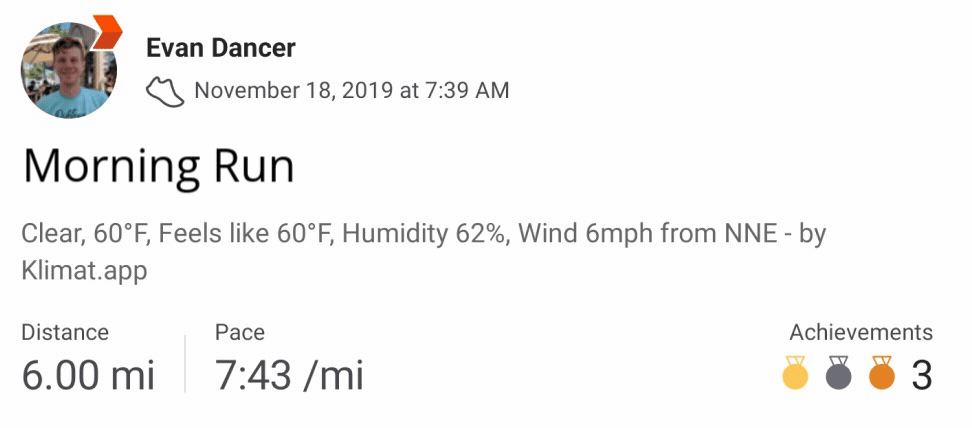Click the Achievements heading
This screenshot has width=972, height=428.
860,332
